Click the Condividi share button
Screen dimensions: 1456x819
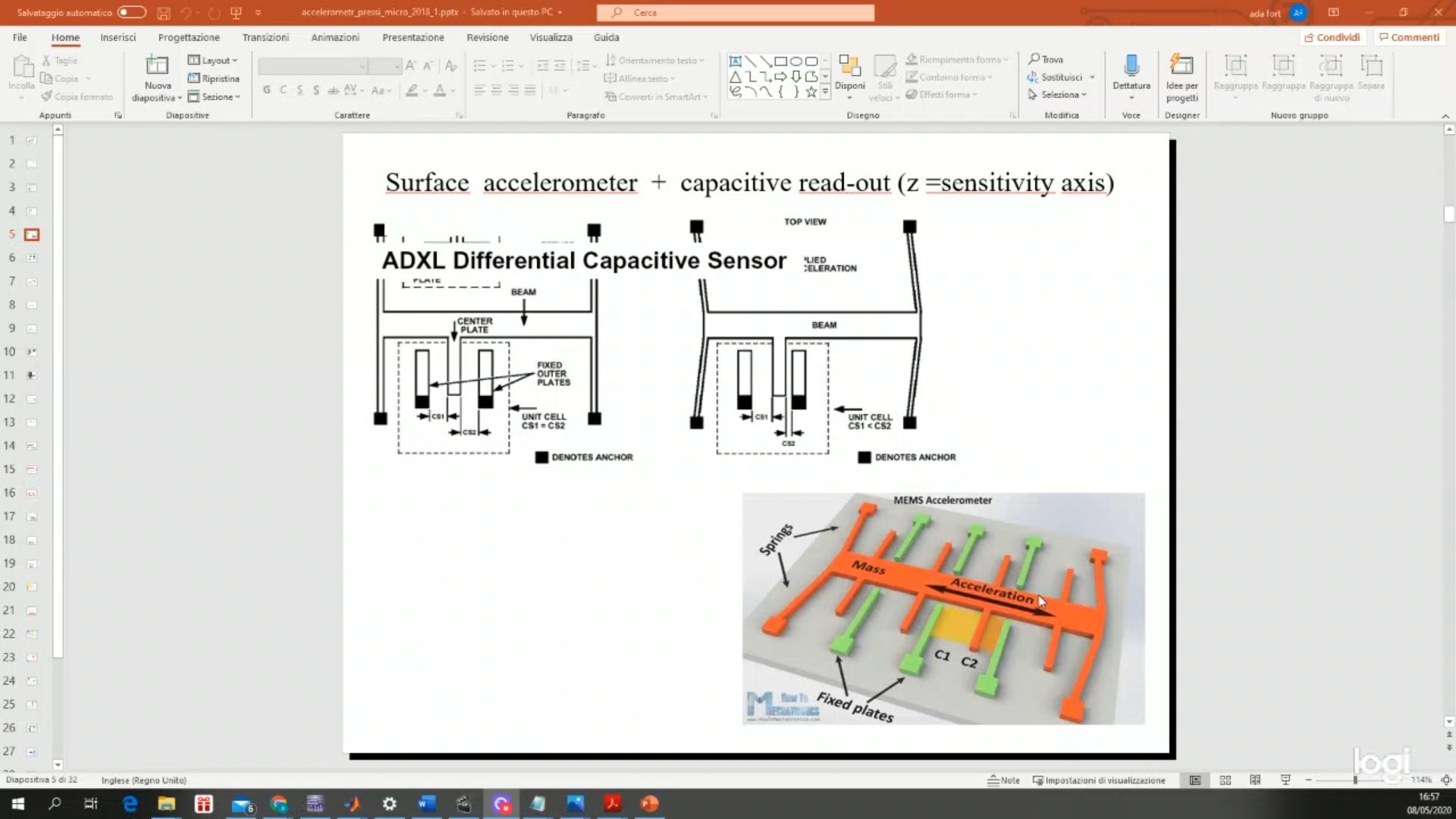pyautogui.click(x=1332, y=37)
